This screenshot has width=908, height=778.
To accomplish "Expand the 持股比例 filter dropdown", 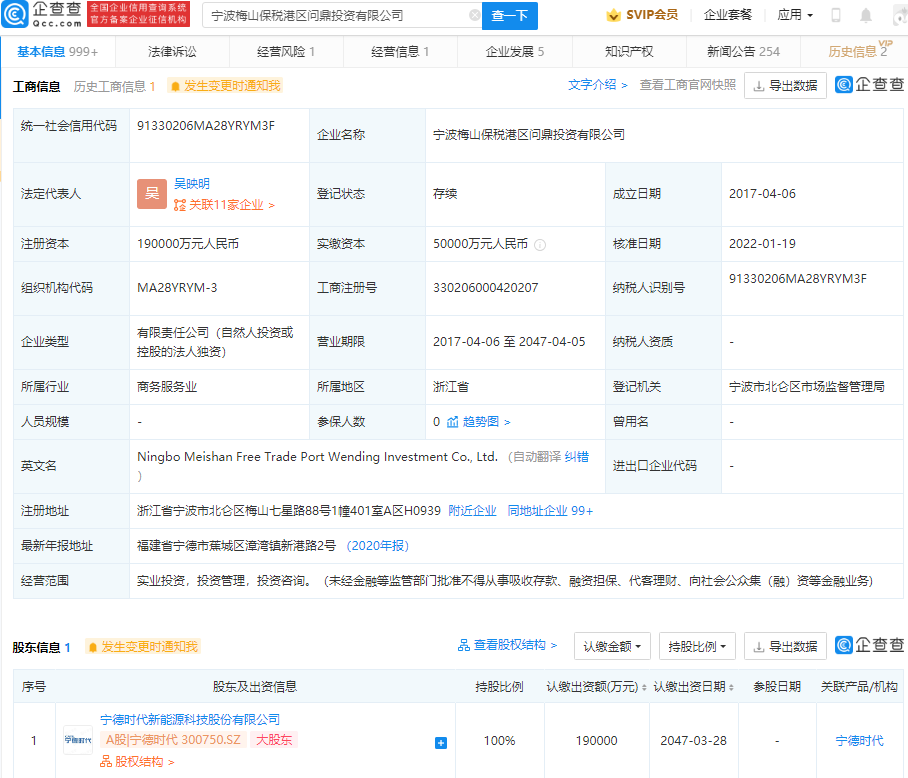I will pos(698,646).
